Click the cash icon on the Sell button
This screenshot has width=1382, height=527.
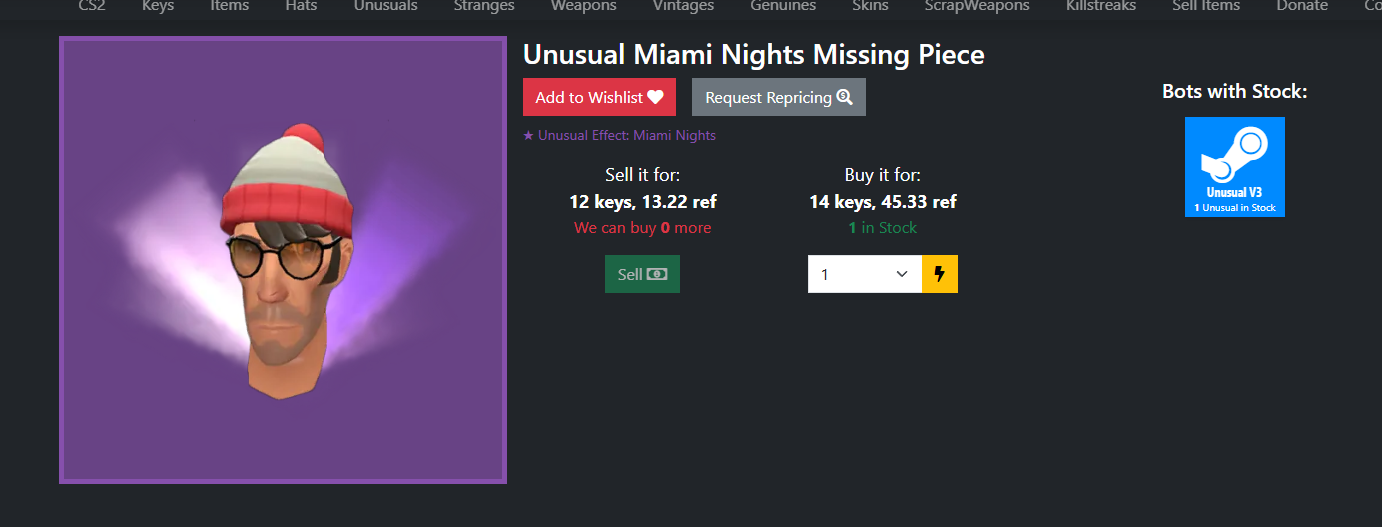(657, 274)
